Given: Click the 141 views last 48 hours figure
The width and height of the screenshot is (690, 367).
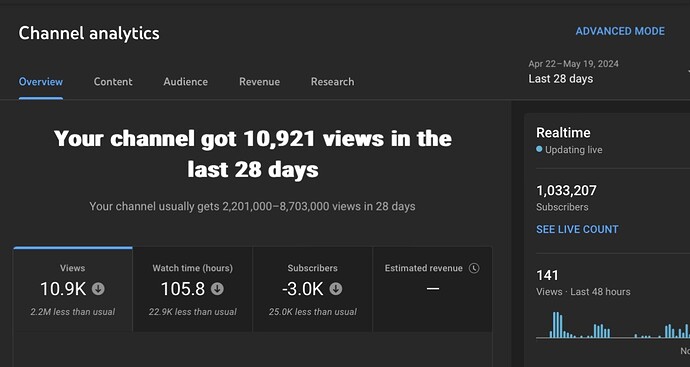Looking at the screenshot, I should pyautogui.click(x=547, y=275).
